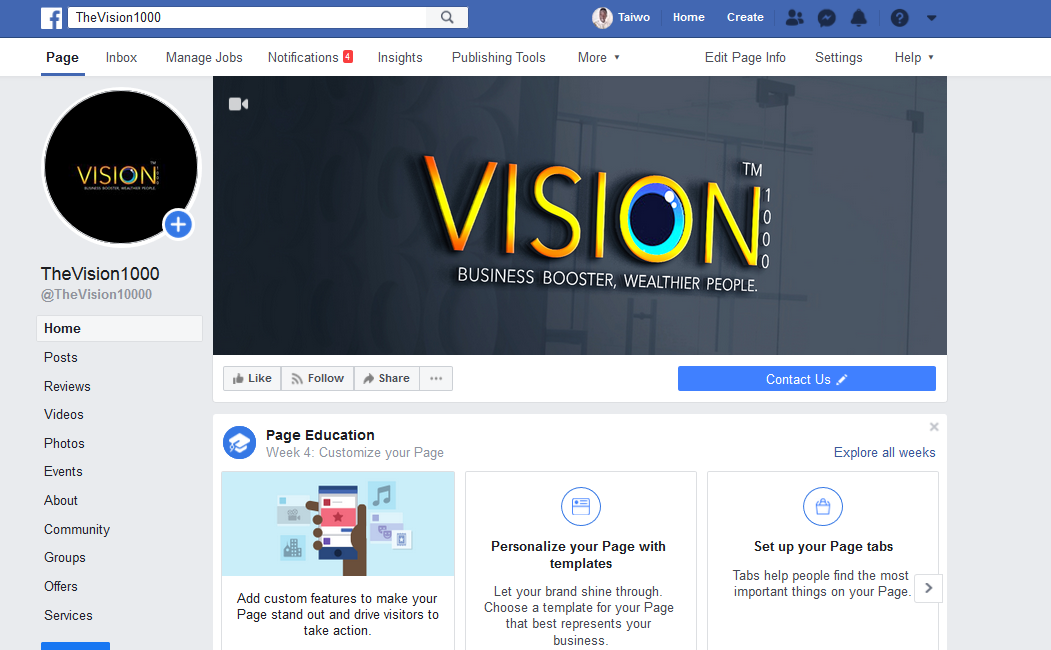Select Videos in the left sidebar
1051x650 pixels.
pos(64,414)
